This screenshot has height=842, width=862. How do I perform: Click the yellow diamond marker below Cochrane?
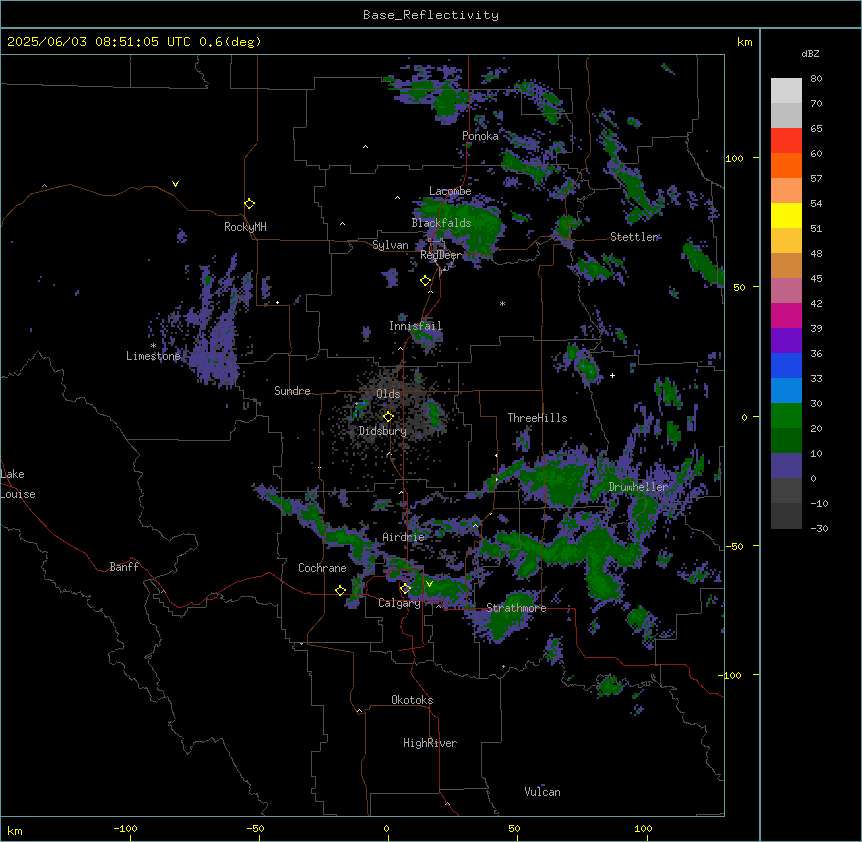(x=340, y=590)
